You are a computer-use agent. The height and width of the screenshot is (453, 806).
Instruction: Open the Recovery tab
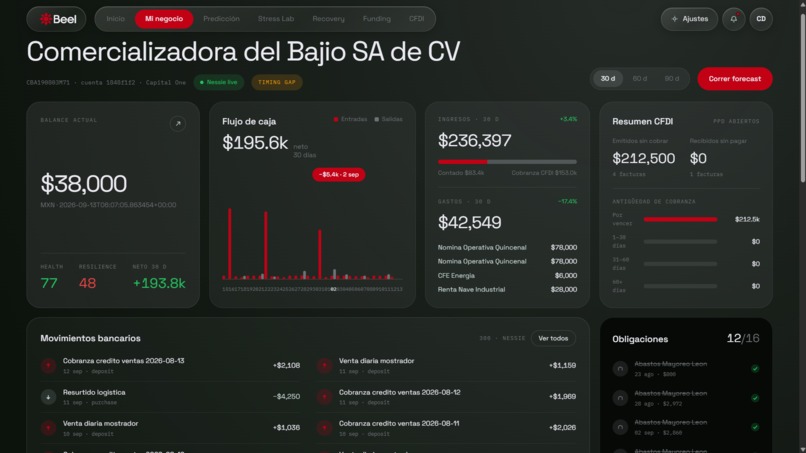click(x=328, y=19)
